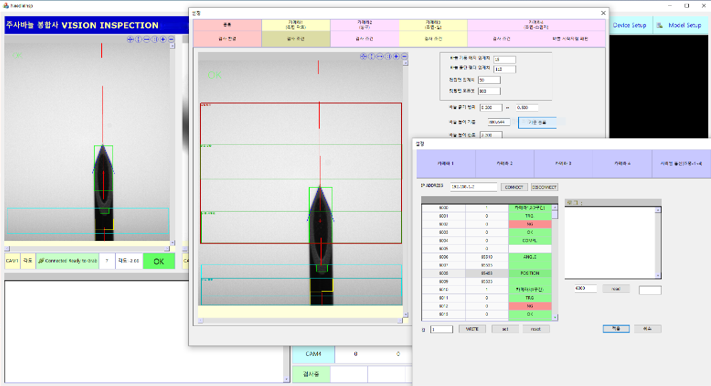Switch to 카메라 2 tab in communication dialog
Viewport: 711px width, 386px height.
pyautogui.click(x=505, y=163)
